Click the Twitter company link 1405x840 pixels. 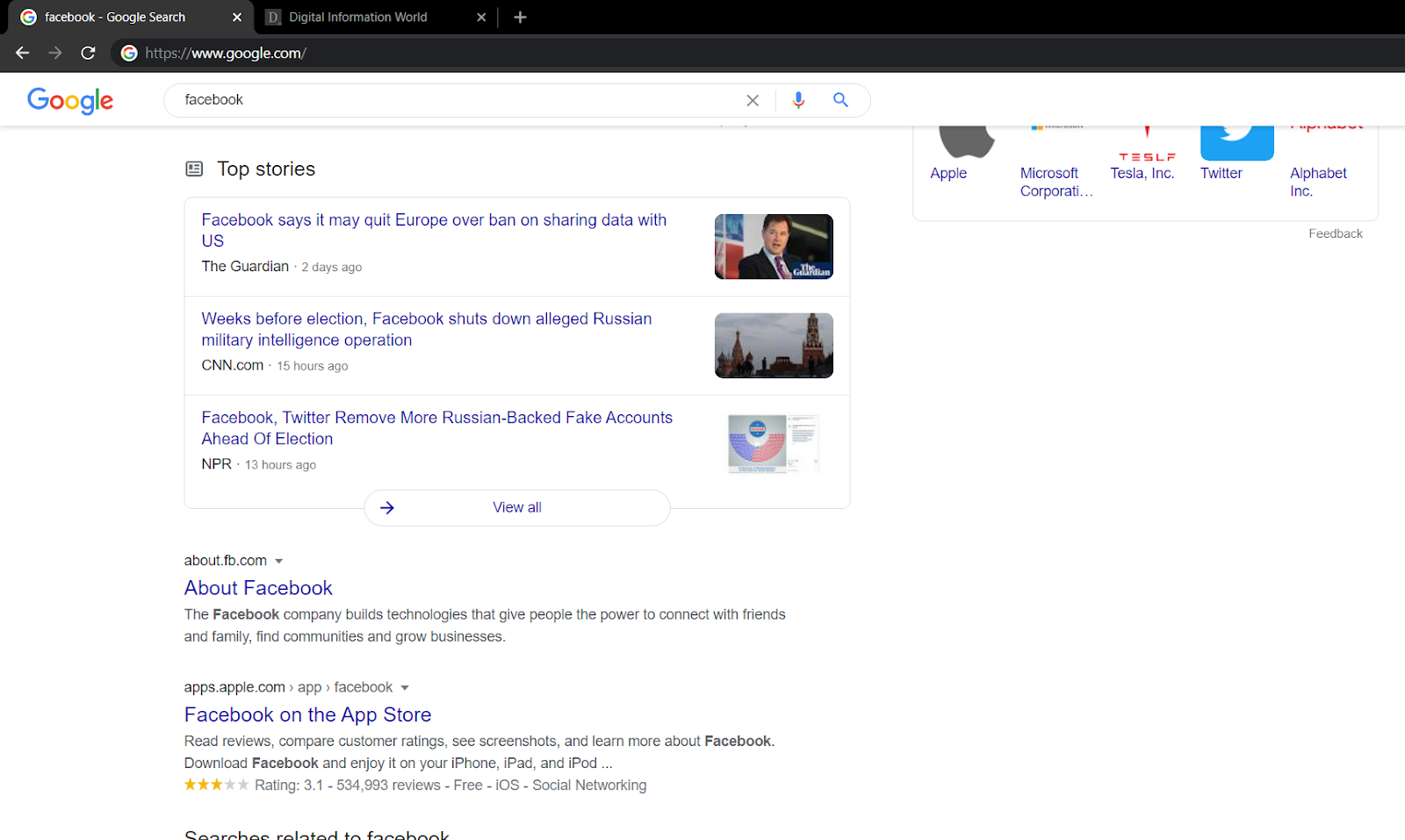pyautogui.click(x=1221, y=174)
